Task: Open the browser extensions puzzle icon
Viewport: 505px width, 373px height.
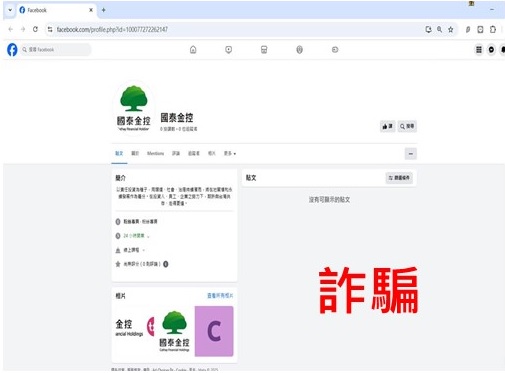Action: point(493,29)
